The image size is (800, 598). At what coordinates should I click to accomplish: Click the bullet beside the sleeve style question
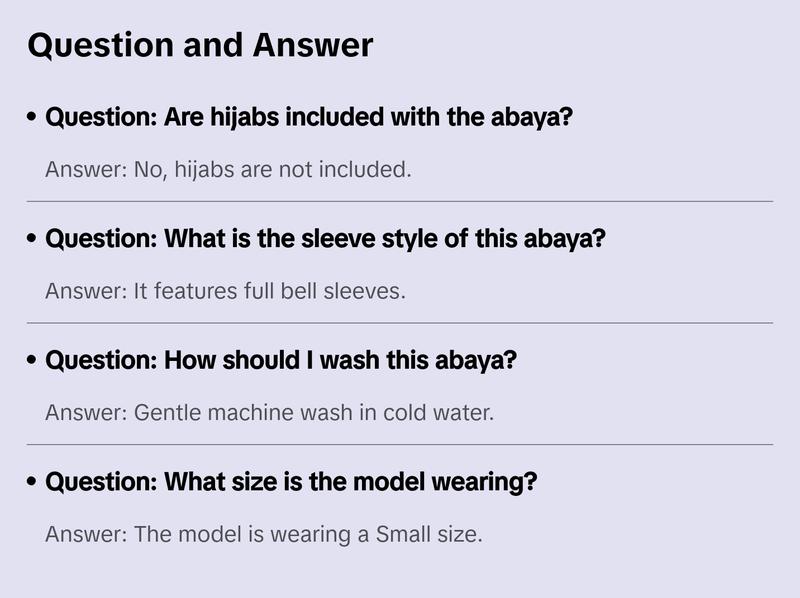tap(33, 240)
